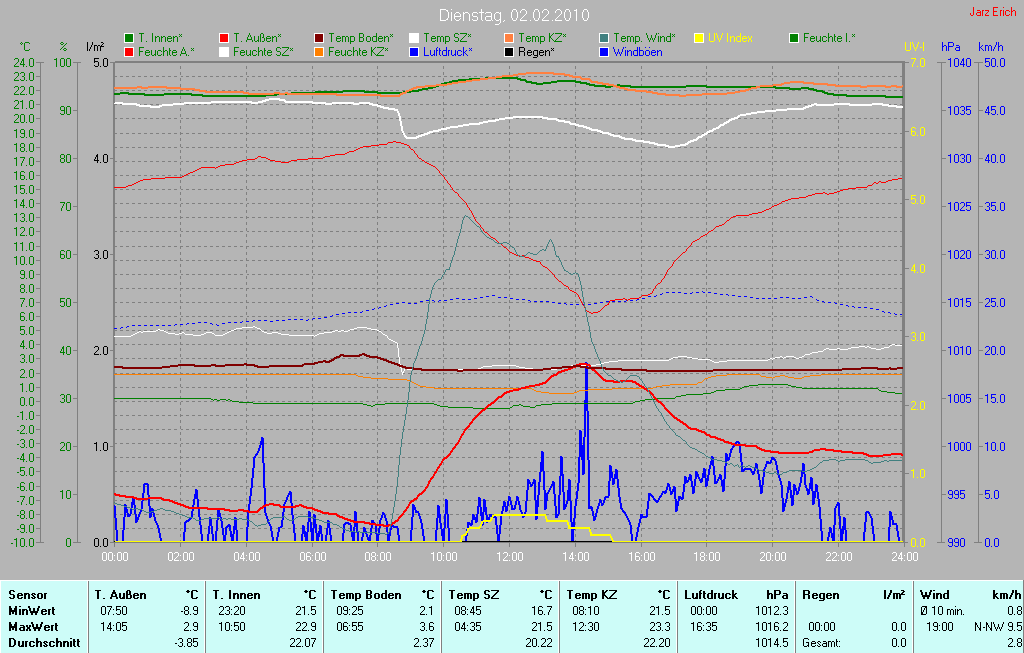Click the yellow UV Index legend square

699,38
